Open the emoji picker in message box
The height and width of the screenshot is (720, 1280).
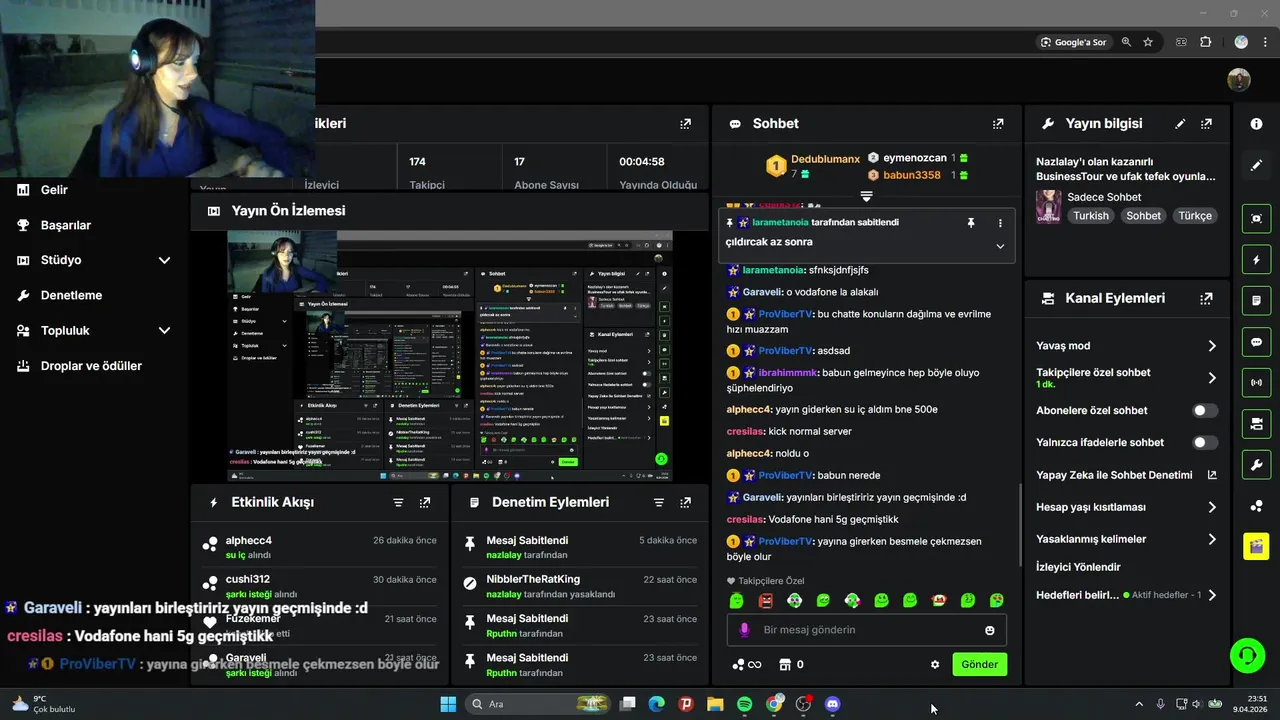(990, 630)
